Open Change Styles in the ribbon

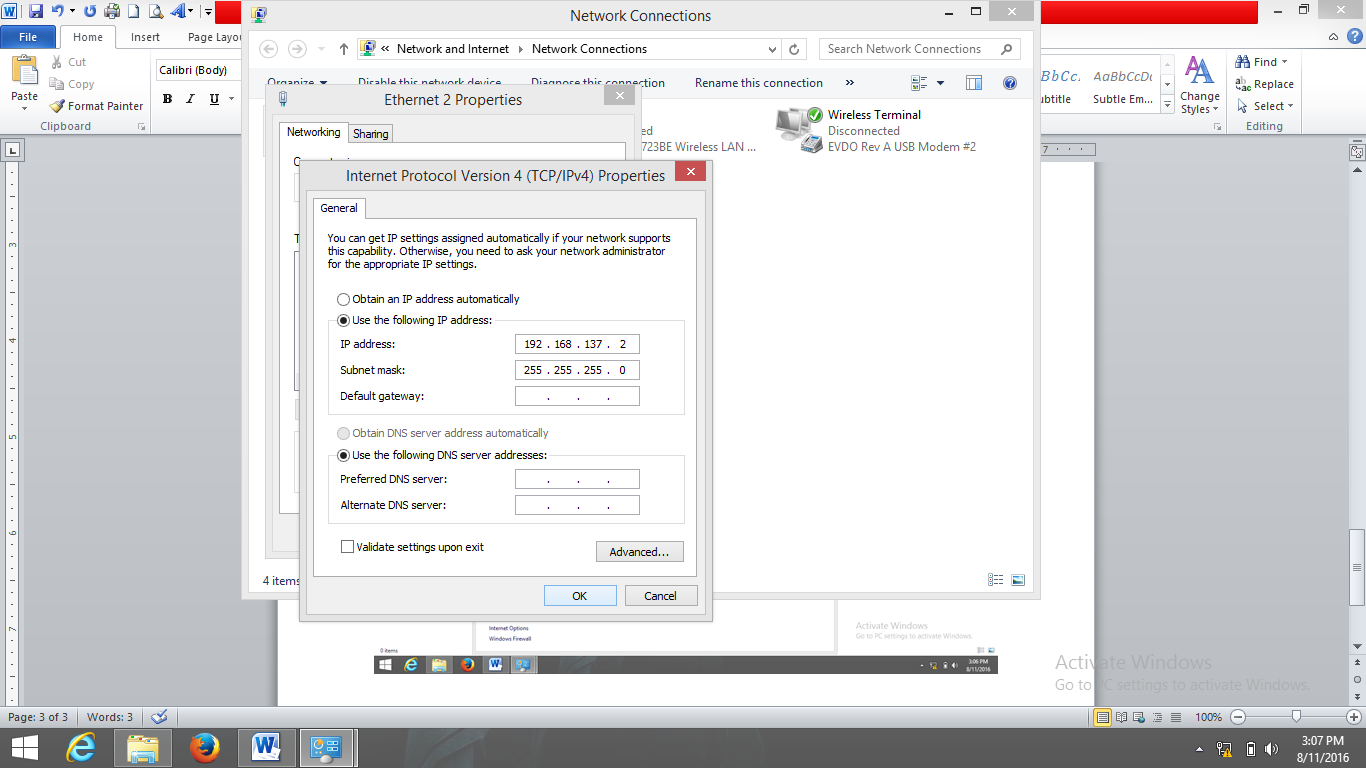[1199, 90]
